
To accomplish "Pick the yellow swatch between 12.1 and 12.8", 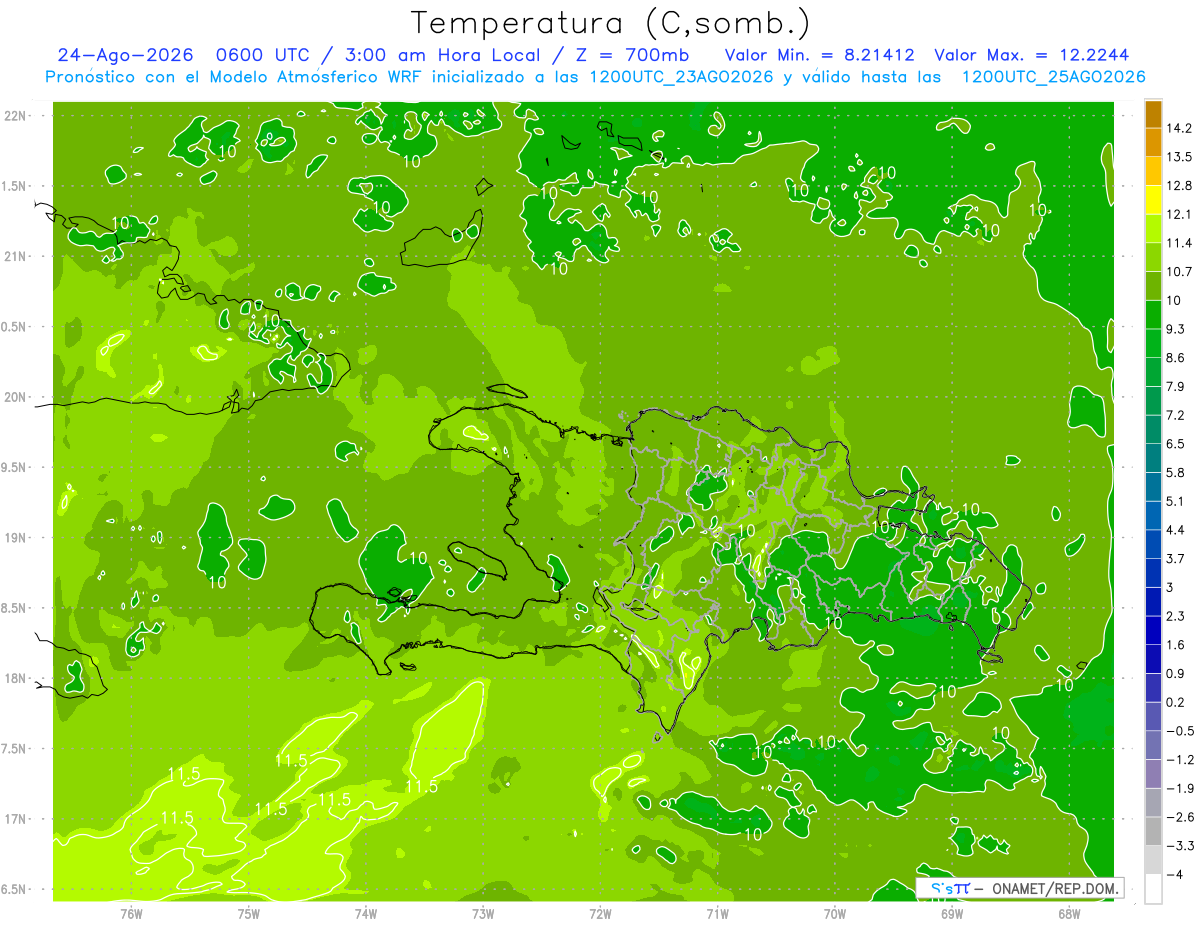I will point(1153,200).
